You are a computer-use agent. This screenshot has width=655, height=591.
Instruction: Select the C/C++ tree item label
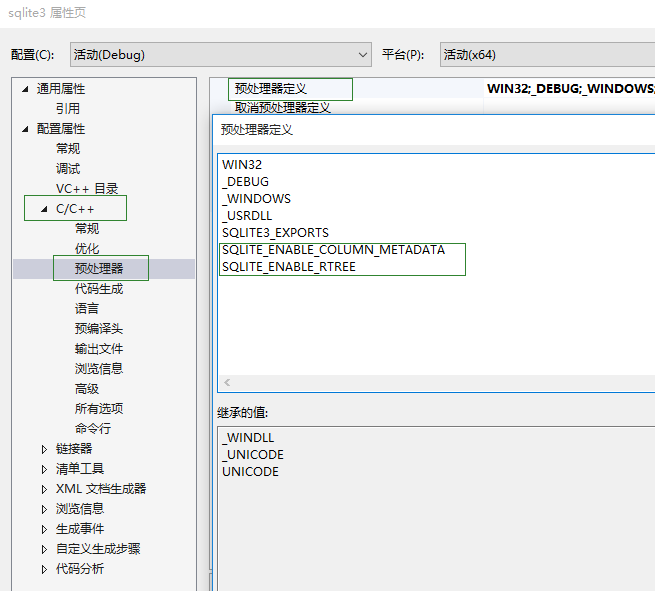(x=75, y=209)
